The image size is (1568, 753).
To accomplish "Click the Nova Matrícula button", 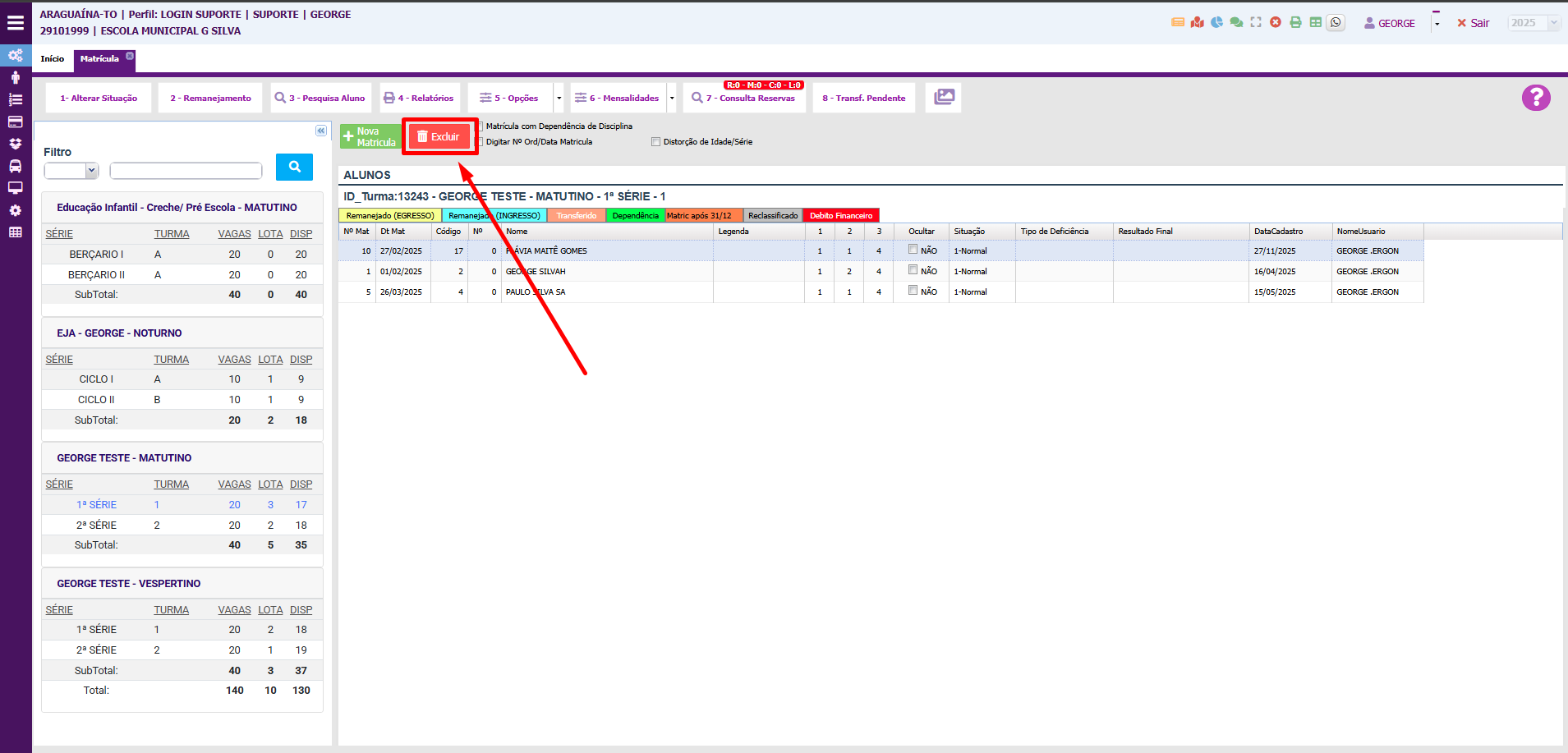I will point(370,137).
